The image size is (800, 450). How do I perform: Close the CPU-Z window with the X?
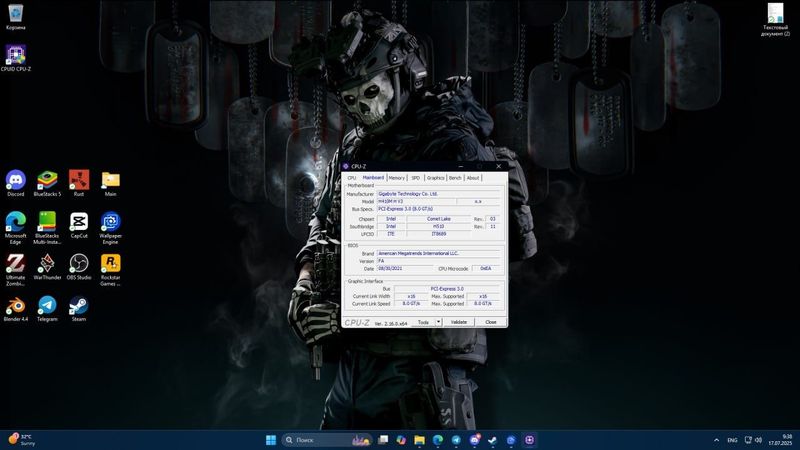pos(498,166)
